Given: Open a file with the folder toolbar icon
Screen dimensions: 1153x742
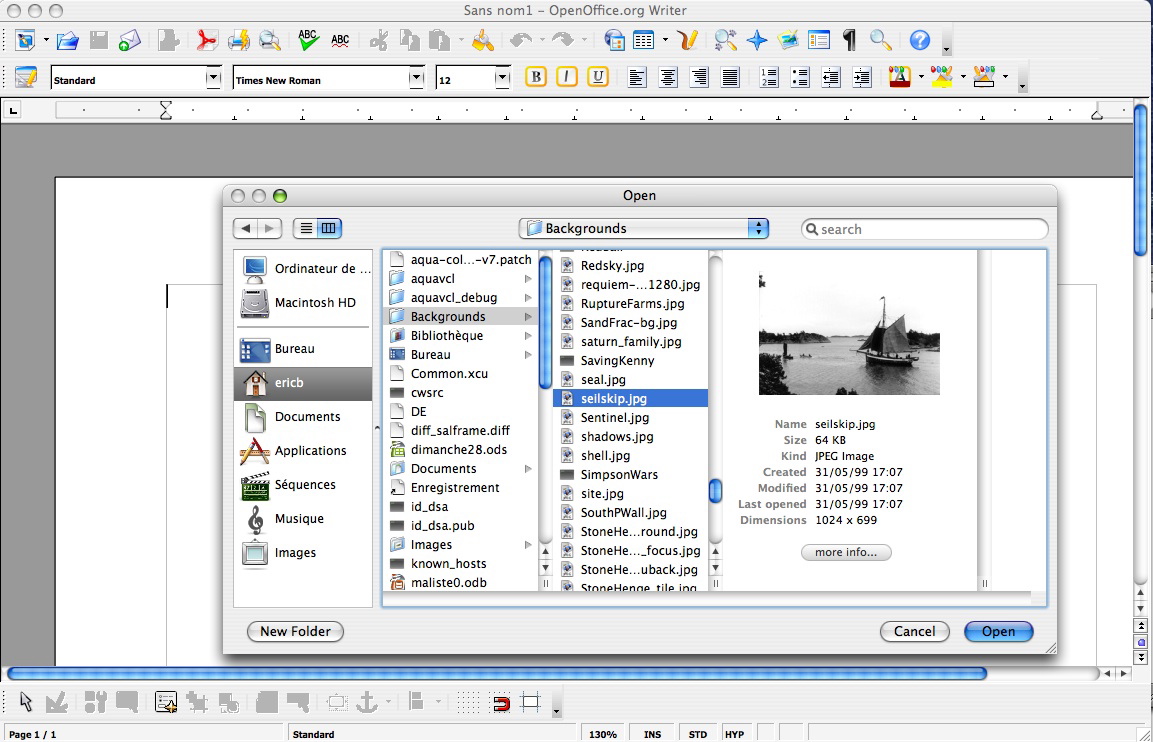Looking at the screenshot, I should click(68, 40).
